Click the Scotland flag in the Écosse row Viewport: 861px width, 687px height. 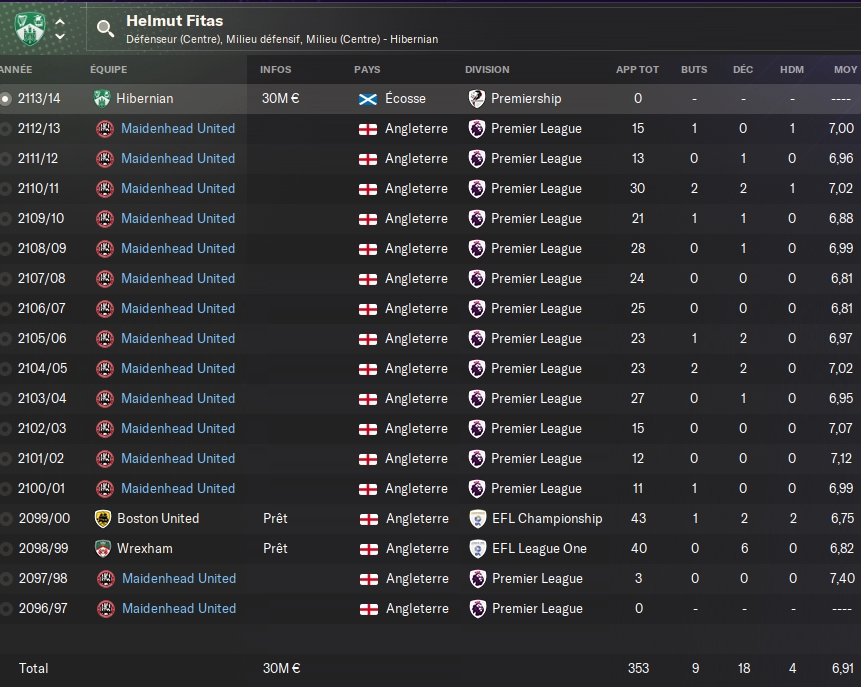[x=368, y=98]
